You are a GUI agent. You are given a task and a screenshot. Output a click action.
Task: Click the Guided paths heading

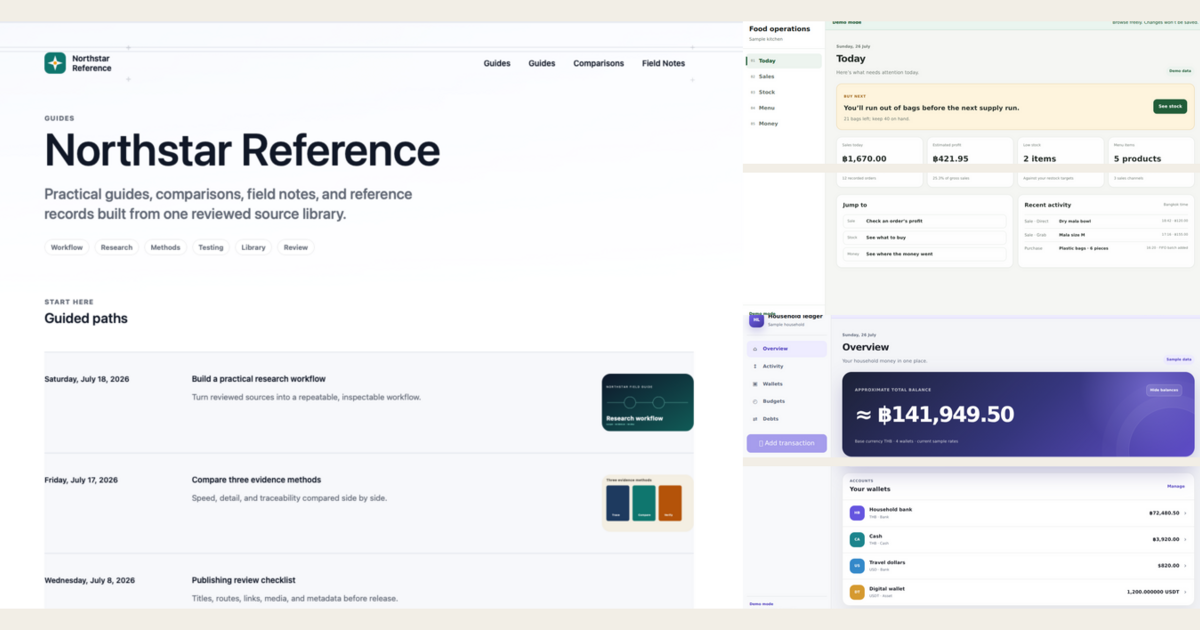(86, 318)
